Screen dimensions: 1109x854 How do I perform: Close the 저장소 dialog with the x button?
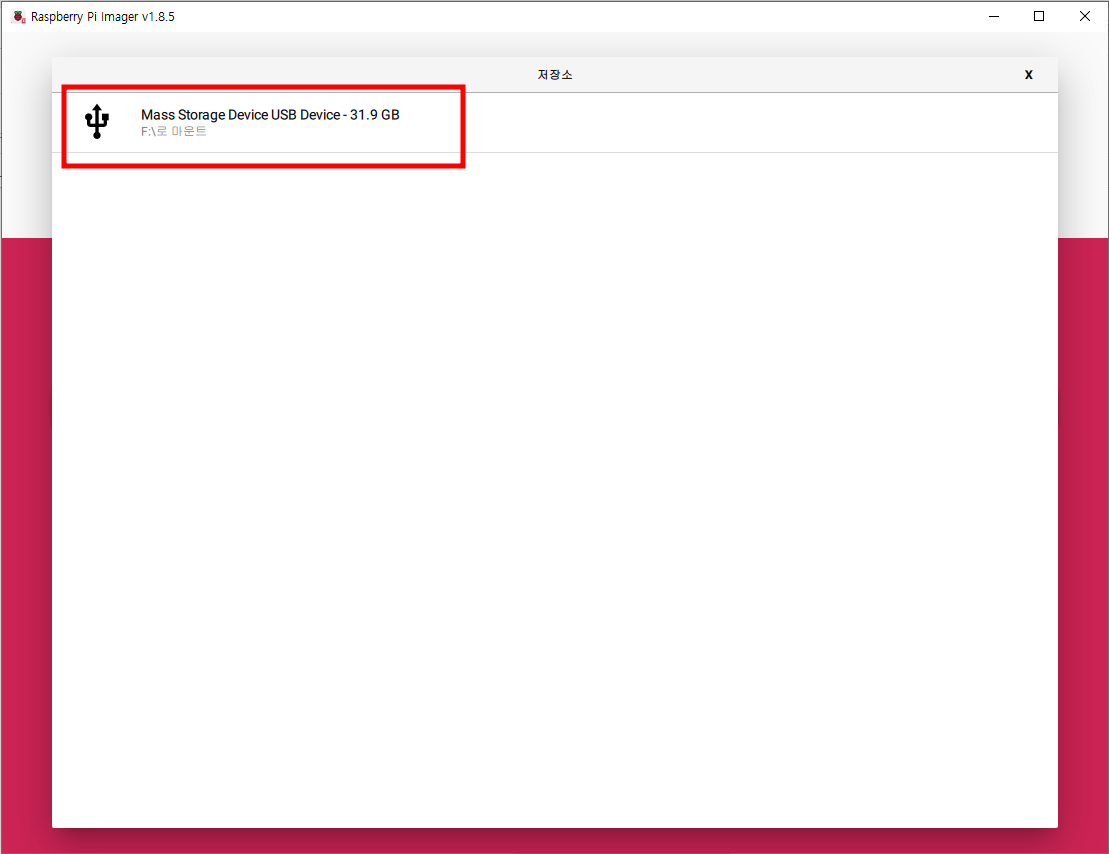click(1028, 74)
